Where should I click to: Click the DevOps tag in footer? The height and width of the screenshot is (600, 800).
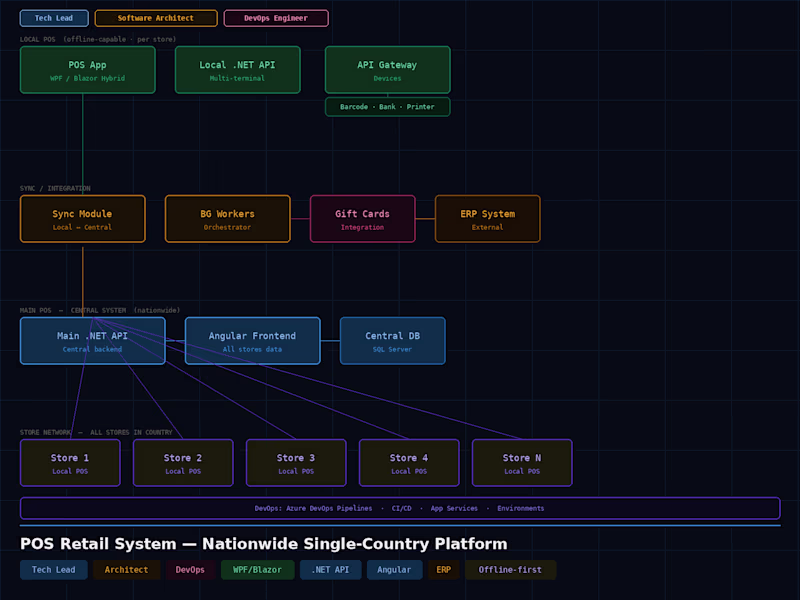(x=190, y=570)
